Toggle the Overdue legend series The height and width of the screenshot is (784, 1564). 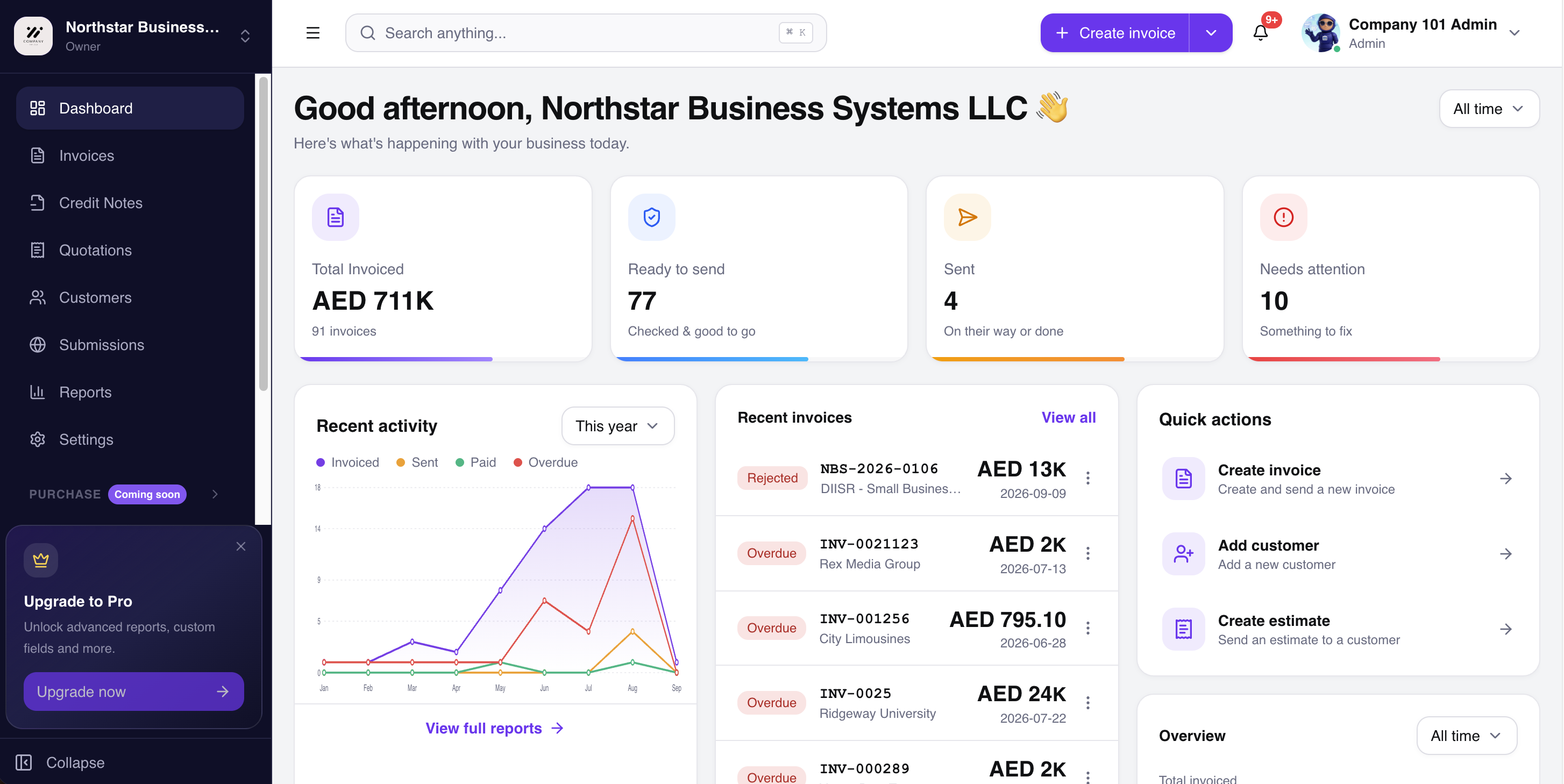pyautogui.click(x=545, y=462)
